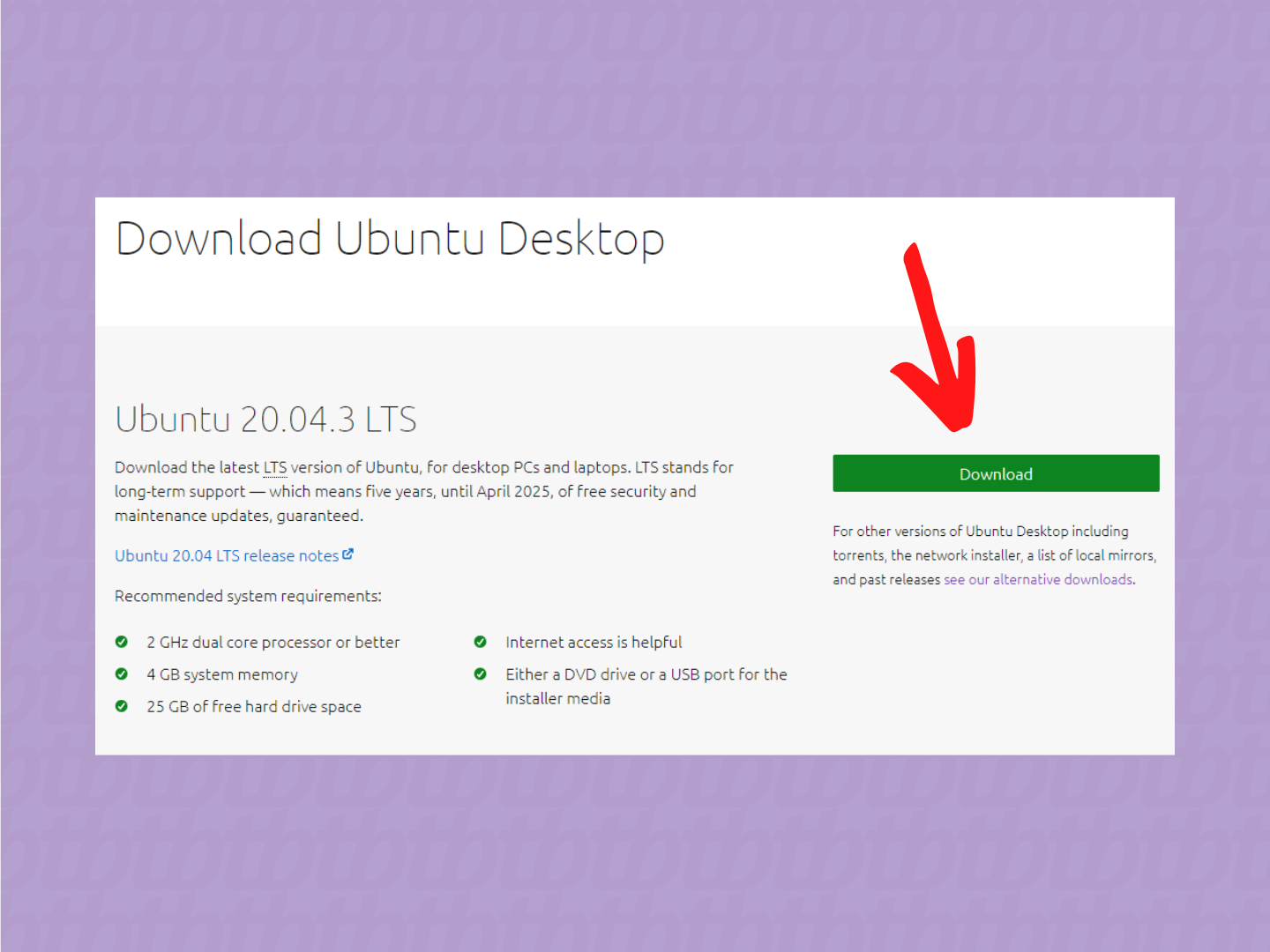The width and height of the screenshot is (1270, 952).
Task: Click checkmark icon next to 2 GHz processor
Action: tap(122, 642)
